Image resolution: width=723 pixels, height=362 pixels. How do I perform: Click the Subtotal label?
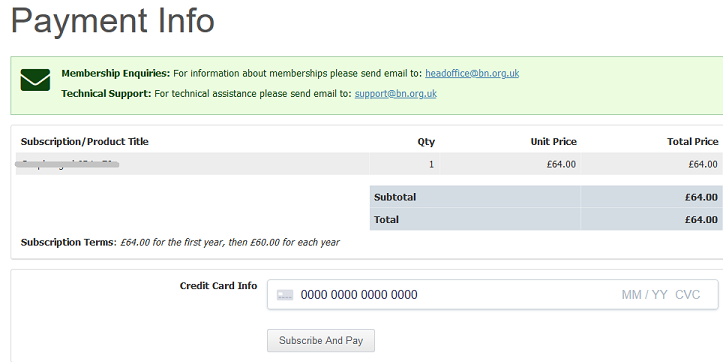click(x=395, y=197)
